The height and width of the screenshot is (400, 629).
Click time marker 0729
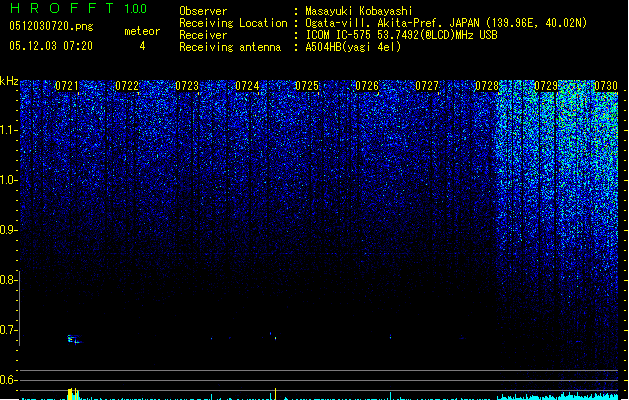[x=546, y=86]
